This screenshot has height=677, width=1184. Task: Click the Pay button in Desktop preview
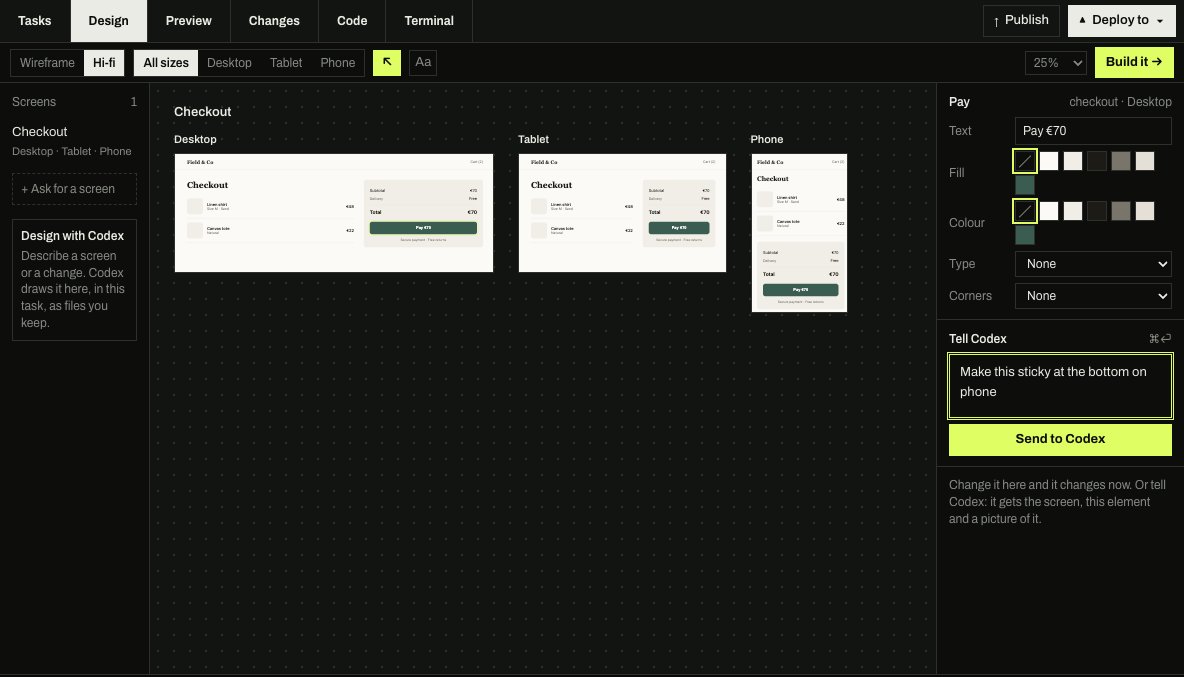tap(423, 228)
